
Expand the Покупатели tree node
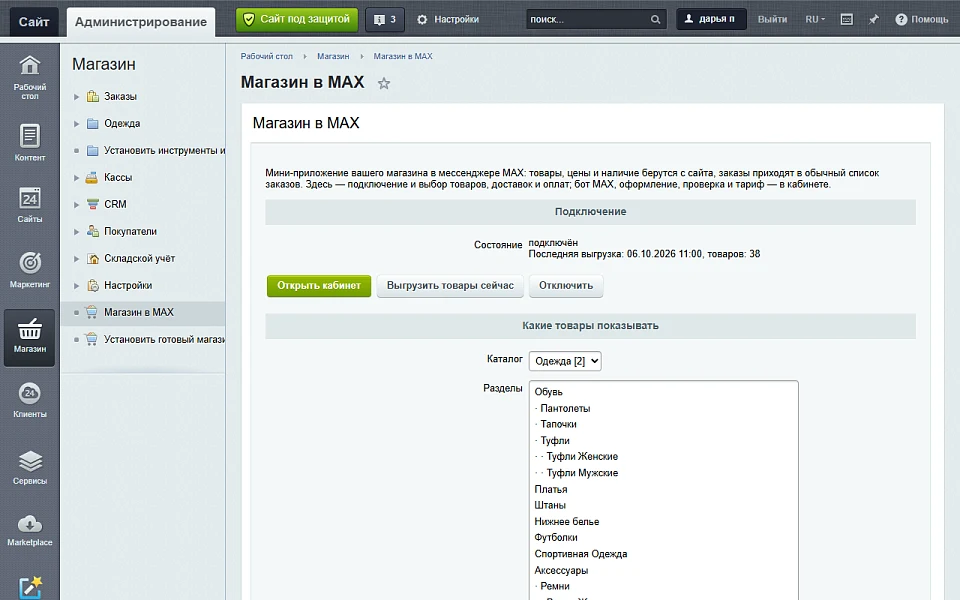[77, 231]
